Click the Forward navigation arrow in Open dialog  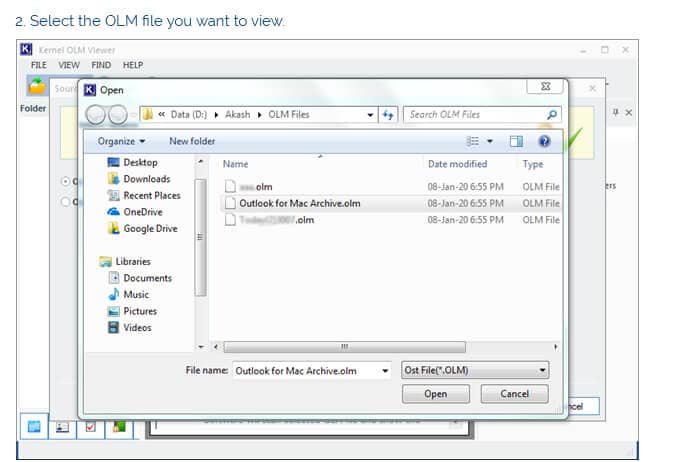tap(118, 115)
